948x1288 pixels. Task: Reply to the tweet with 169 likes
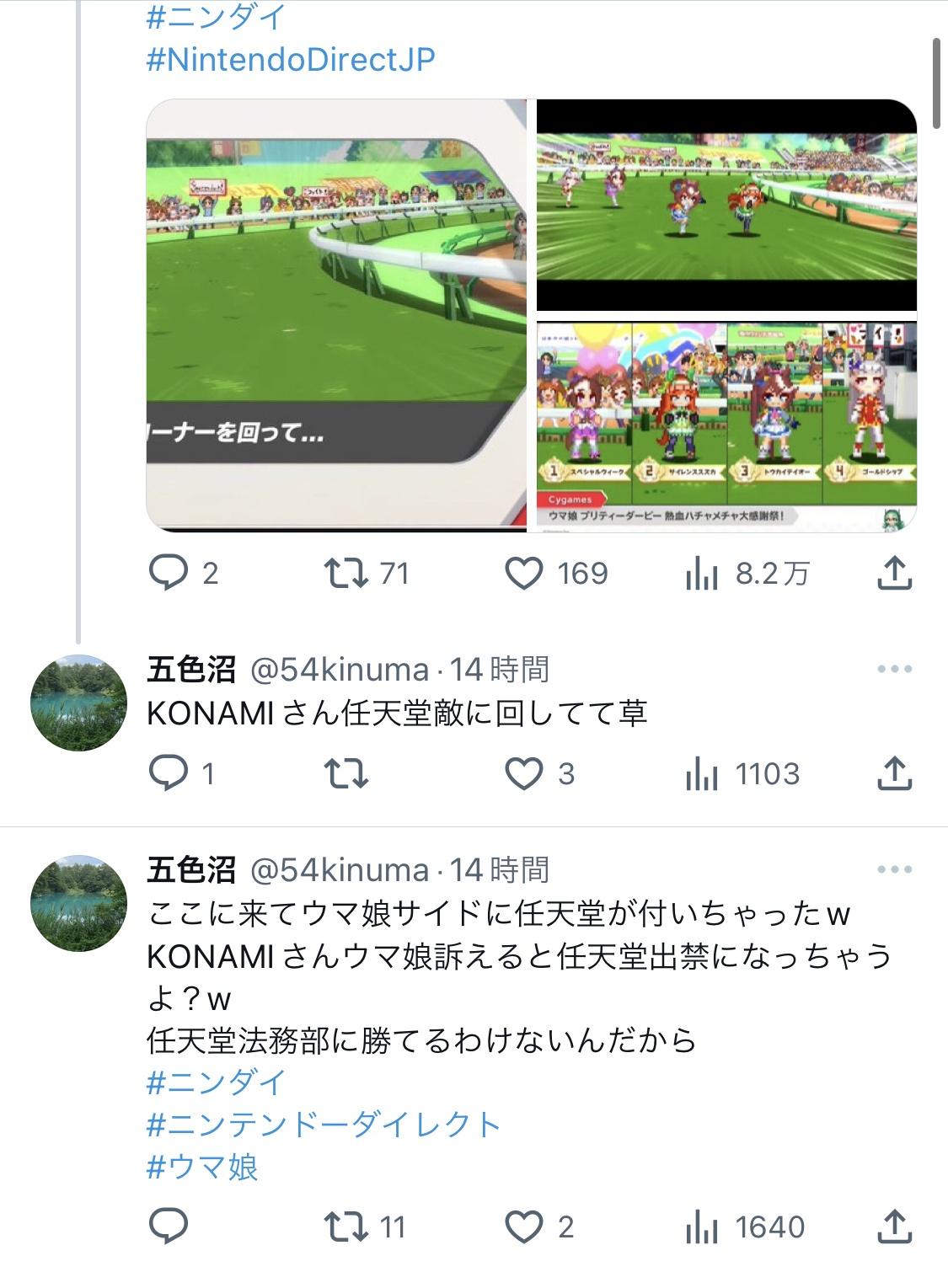[168, 574]
